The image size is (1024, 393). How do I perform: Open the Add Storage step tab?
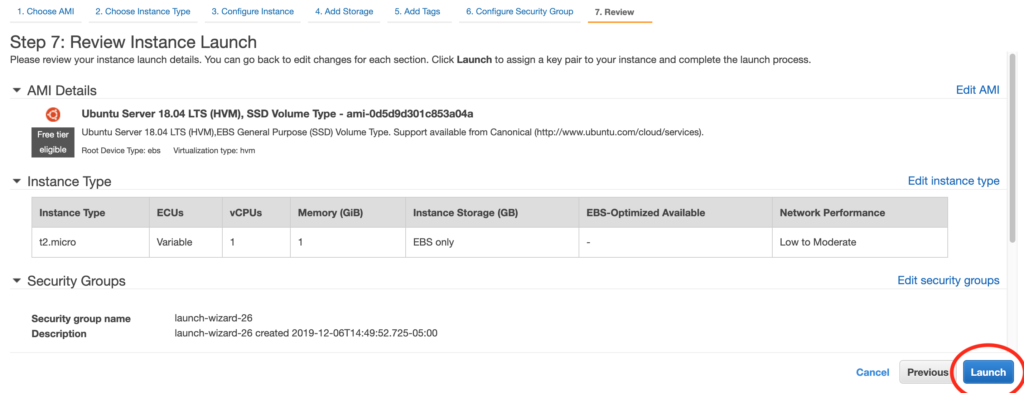click(344, 12)
